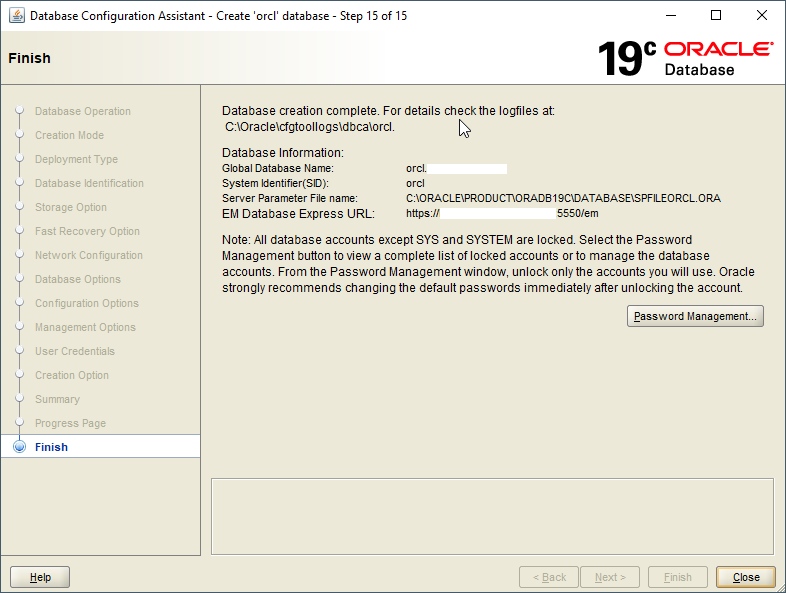Viewport: 786px width, 593px height.
Task: Select the User Credentials step
Action: tap(75, 351)
